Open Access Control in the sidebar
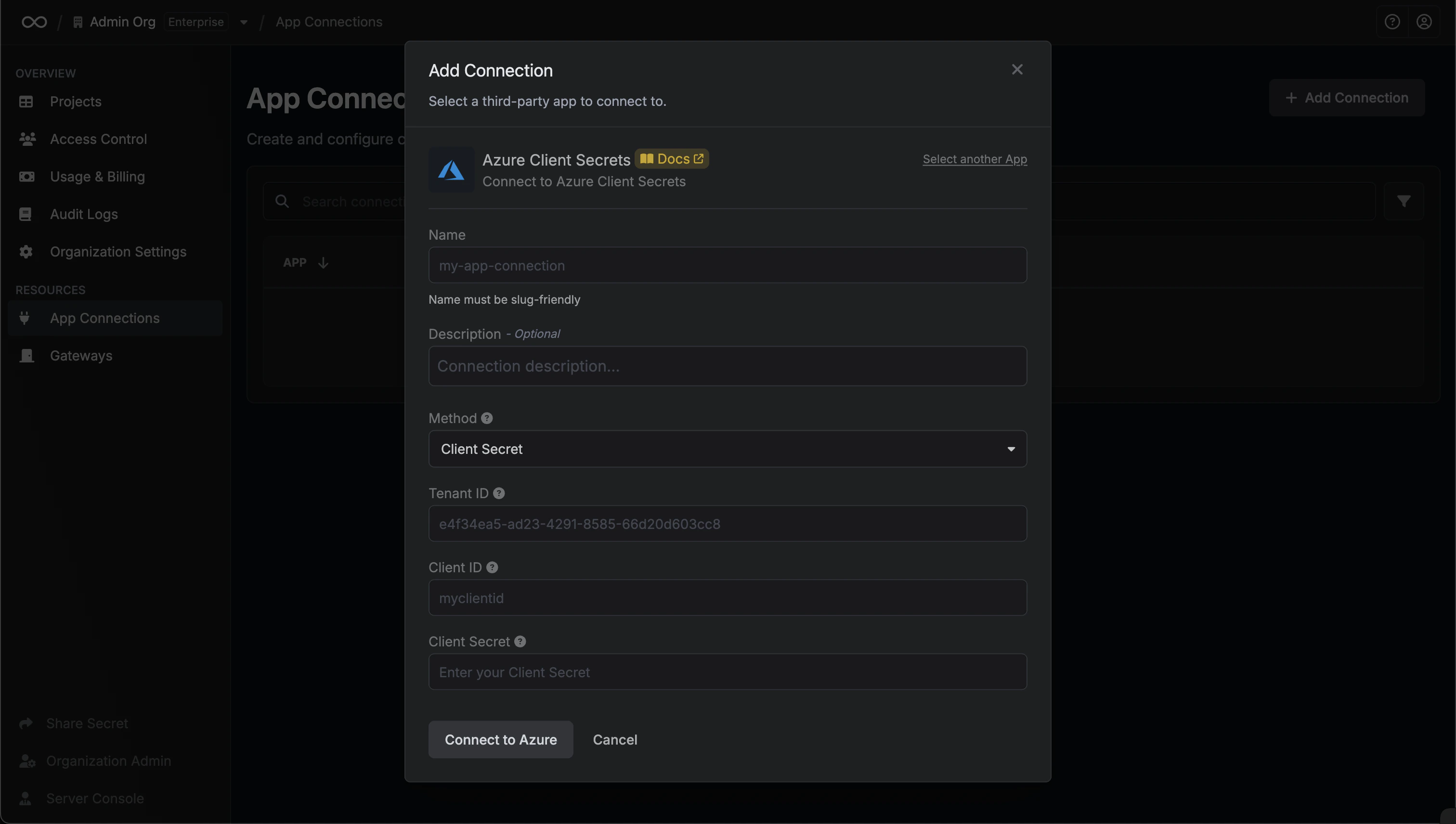Viewport: 1456px width, 824px height. pyautogui.click(x=115, y=139)
